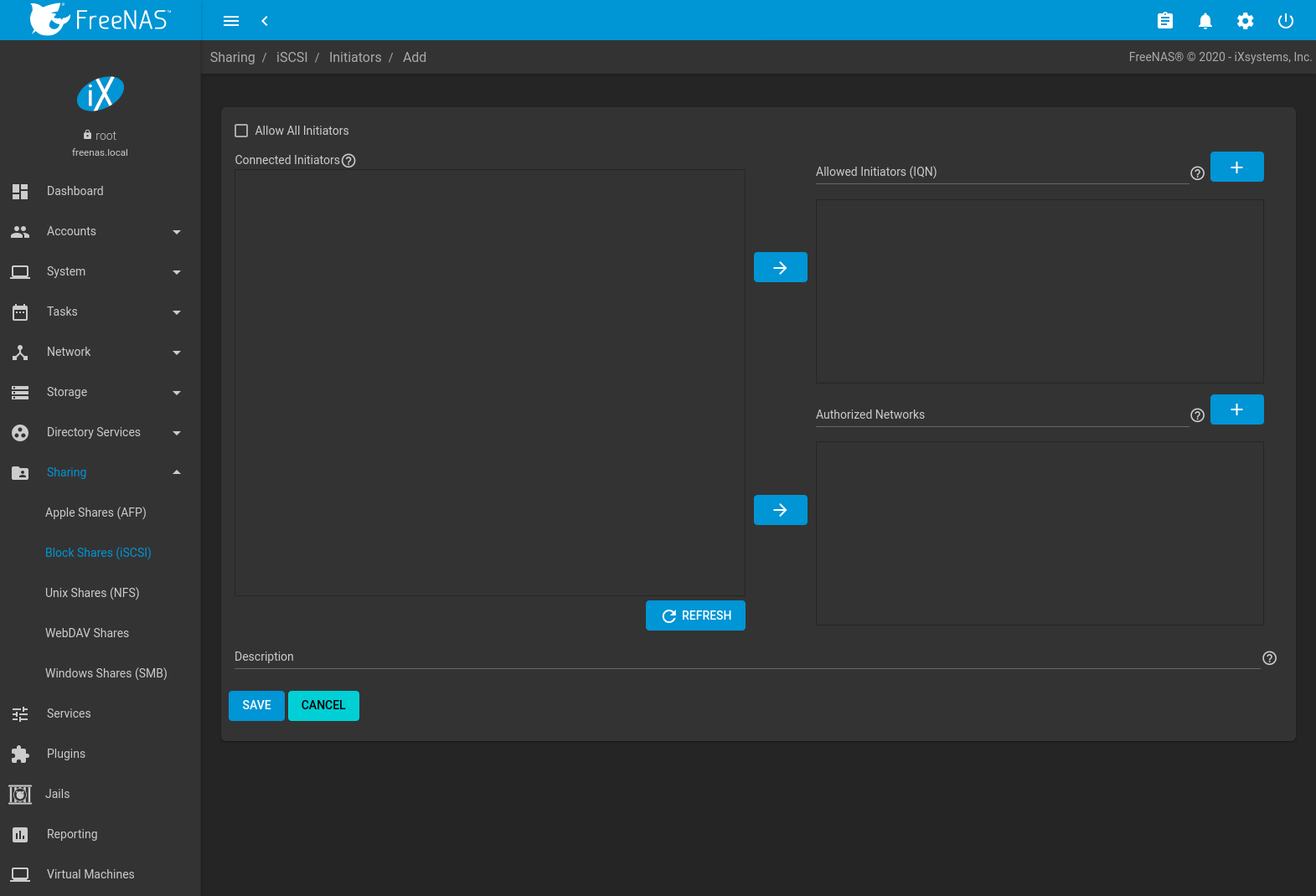Click the Refresh button
1316x896 pixels.
[x=695, y=615]
